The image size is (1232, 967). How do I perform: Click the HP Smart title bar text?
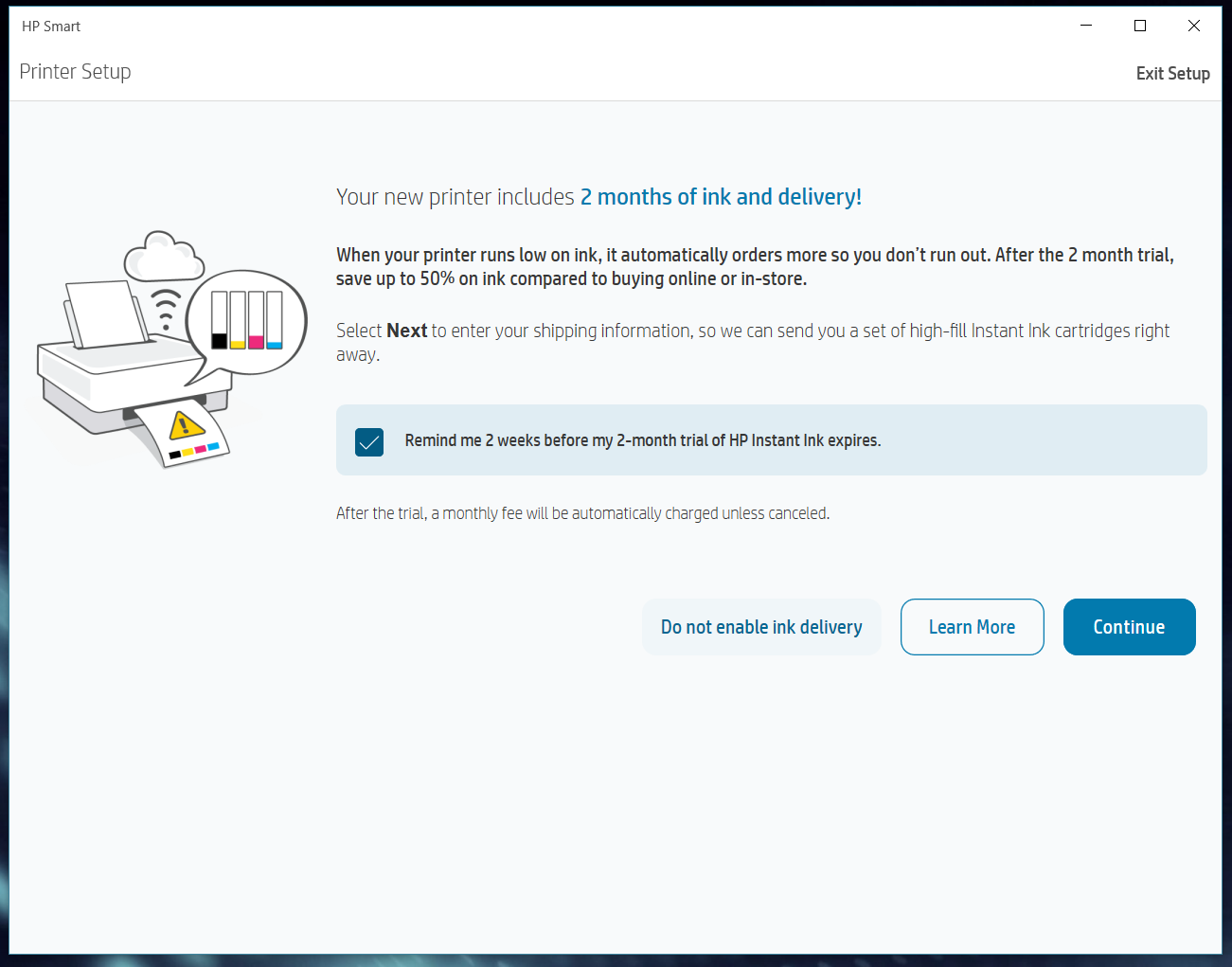[51, 27]
